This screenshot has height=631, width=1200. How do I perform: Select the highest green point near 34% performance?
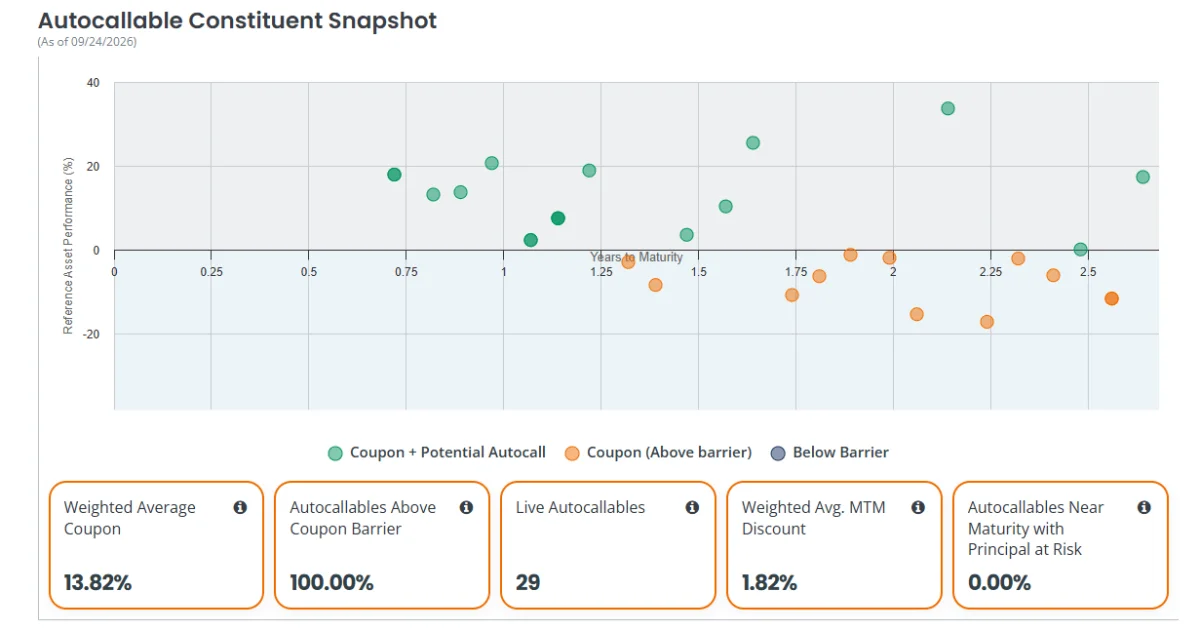pyautogui.click(x=948, y=108)
